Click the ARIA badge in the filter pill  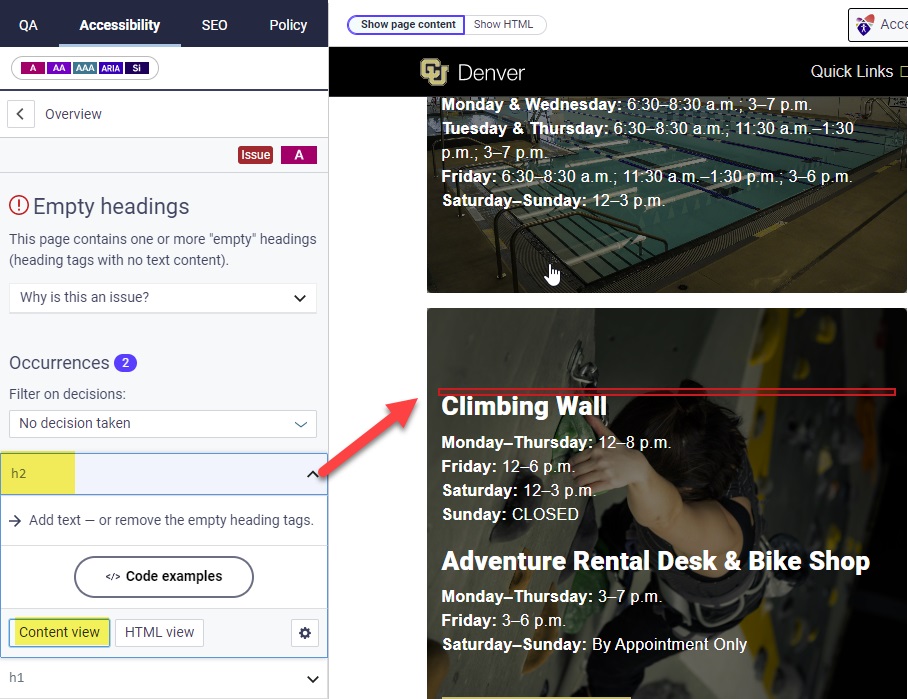(x=110, y=67)
